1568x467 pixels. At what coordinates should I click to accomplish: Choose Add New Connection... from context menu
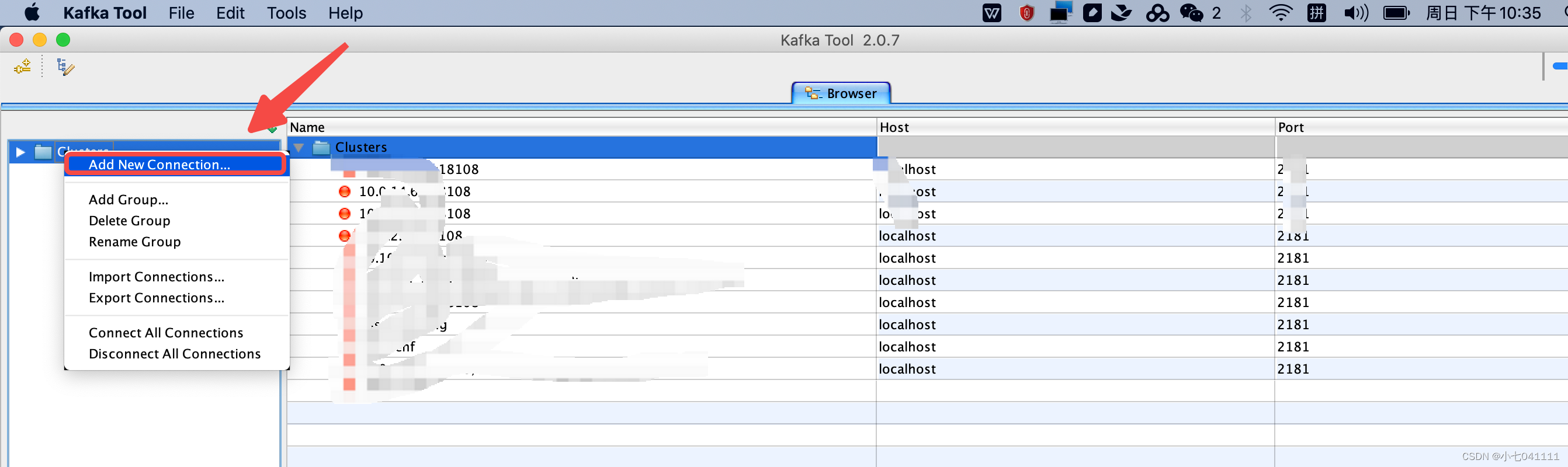175,164
